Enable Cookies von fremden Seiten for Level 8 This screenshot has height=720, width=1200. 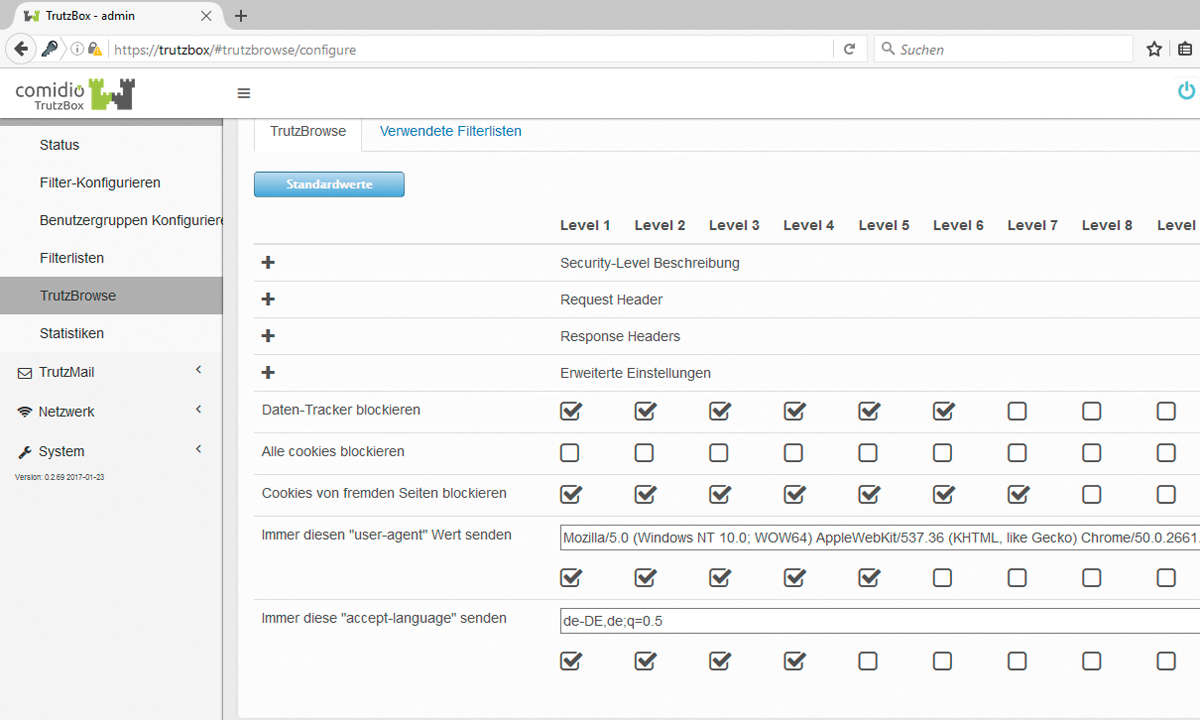[x=1092, y=494]
